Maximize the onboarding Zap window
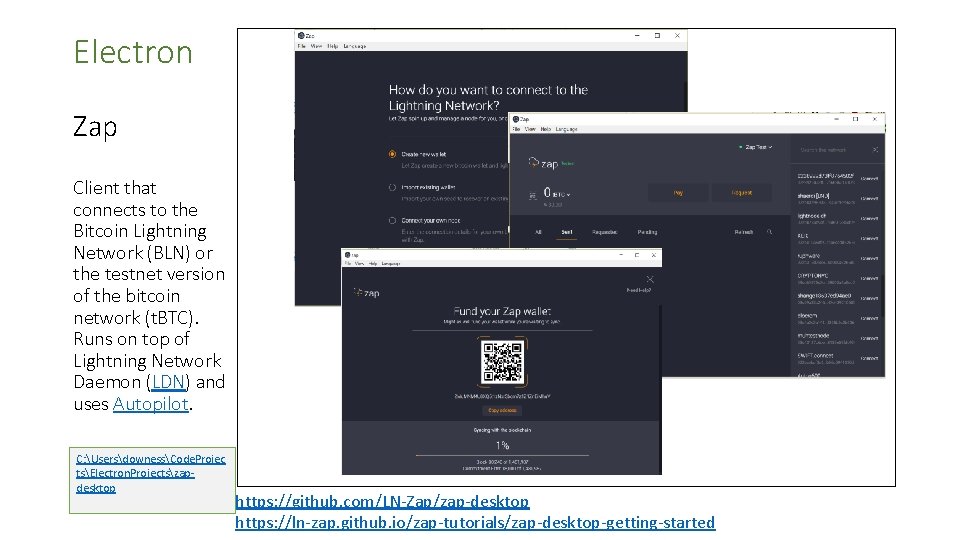Image resolution: width=960 pixels, height=540 pixels. [x=658, y=36]
